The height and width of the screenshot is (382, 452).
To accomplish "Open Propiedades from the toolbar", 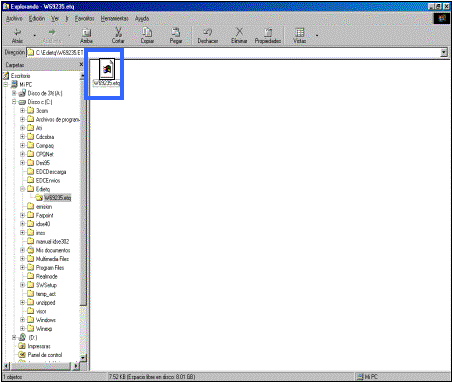I will 268,36.
